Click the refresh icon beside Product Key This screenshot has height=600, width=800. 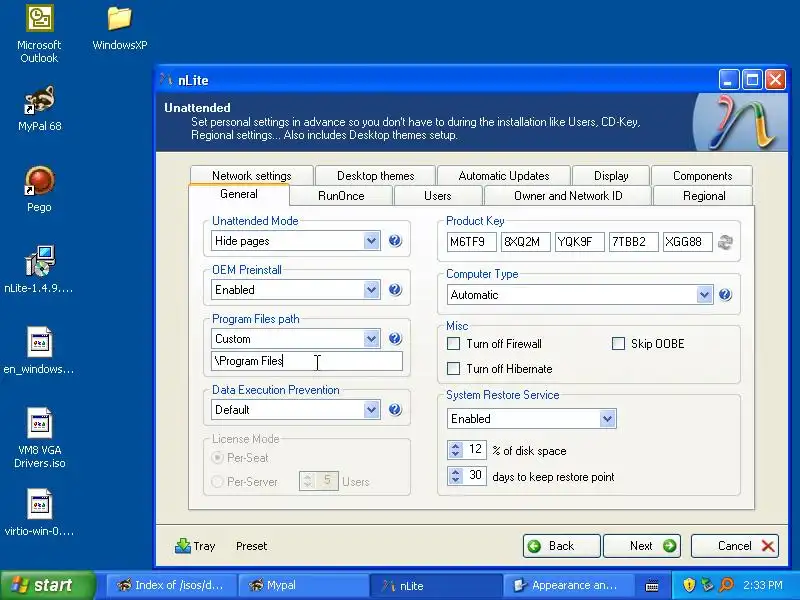point(725,242)
